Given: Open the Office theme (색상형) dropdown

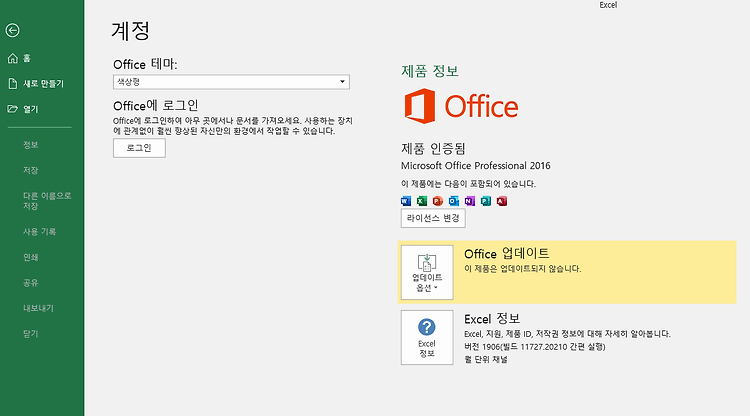Looking at the screenshot, I should pos(231,82).
